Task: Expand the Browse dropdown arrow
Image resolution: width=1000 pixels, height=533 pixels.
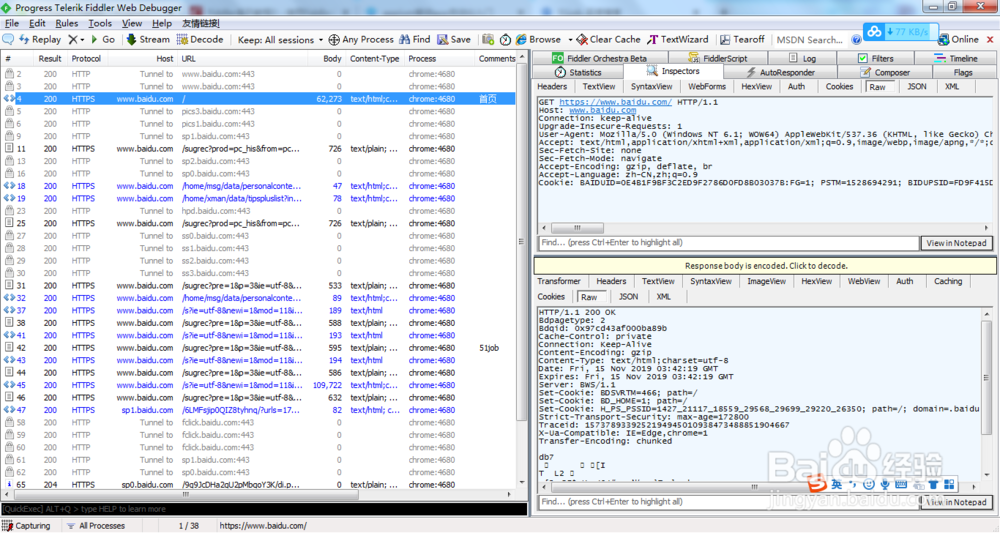Action: [x=570, y=40]
